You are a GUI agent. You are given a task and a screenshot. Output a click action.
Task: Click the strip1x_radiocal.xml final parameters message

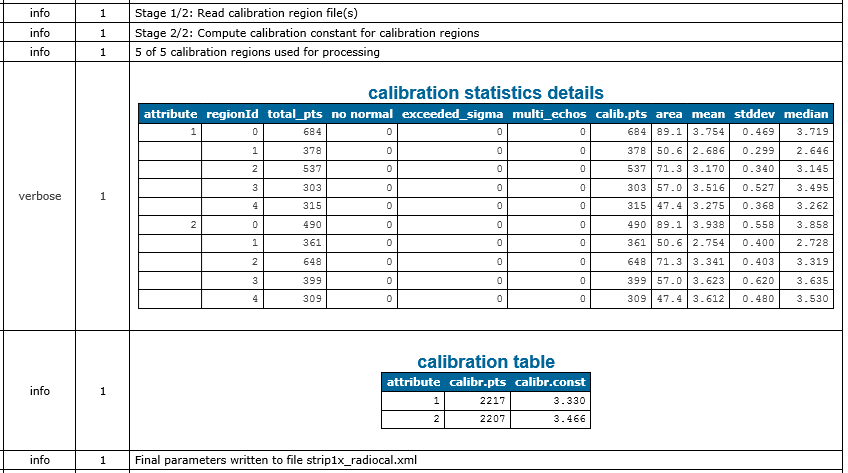(x=275, y=460)
